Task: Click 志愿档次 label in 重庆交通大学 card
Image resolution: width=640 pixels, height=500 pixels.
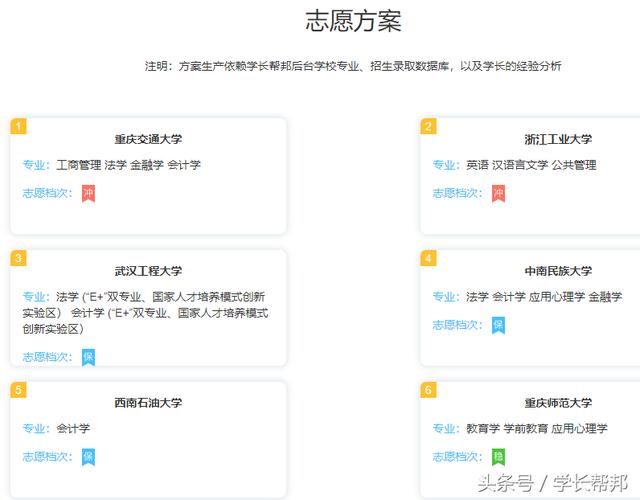Action: tap(47, 193)
